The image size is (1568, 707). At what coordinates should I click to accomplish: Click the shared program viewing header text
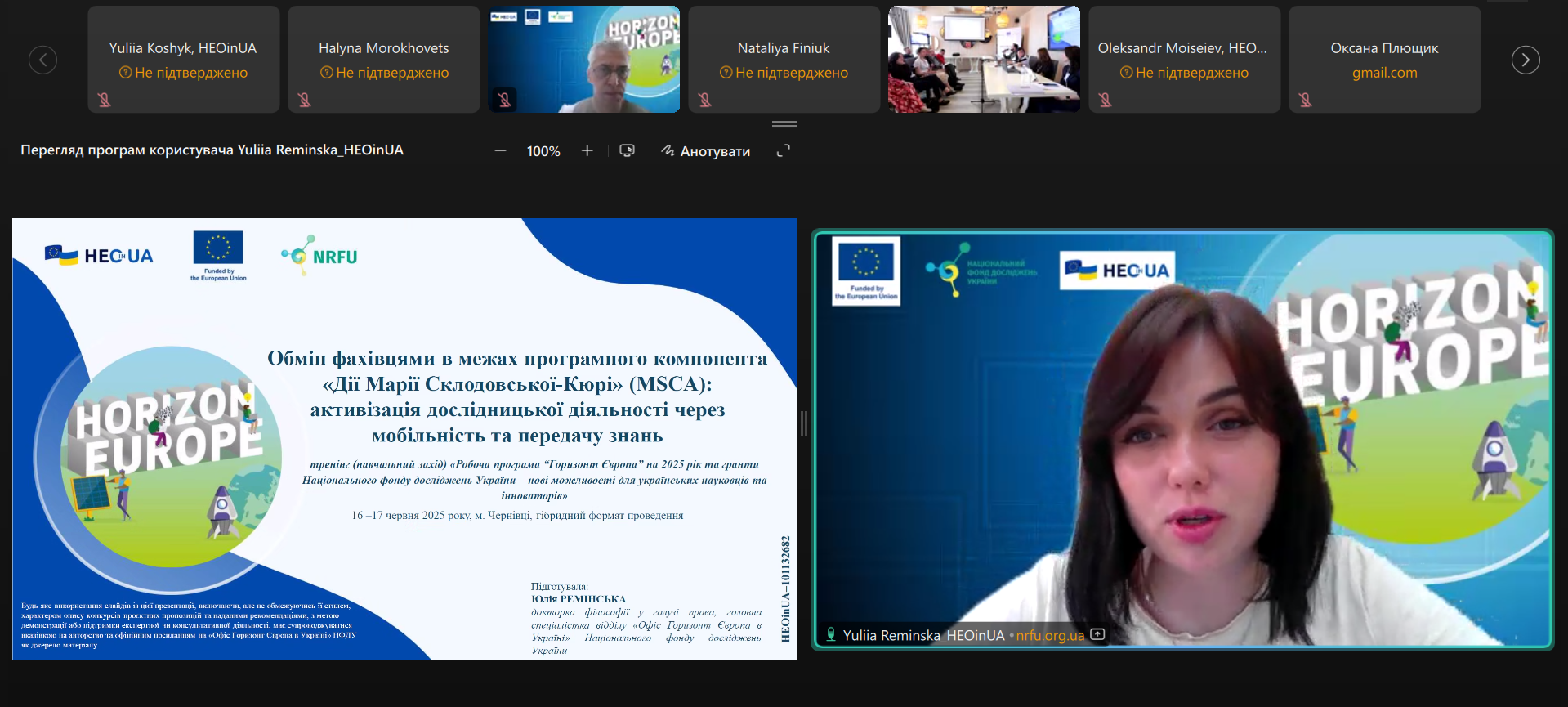212,150
